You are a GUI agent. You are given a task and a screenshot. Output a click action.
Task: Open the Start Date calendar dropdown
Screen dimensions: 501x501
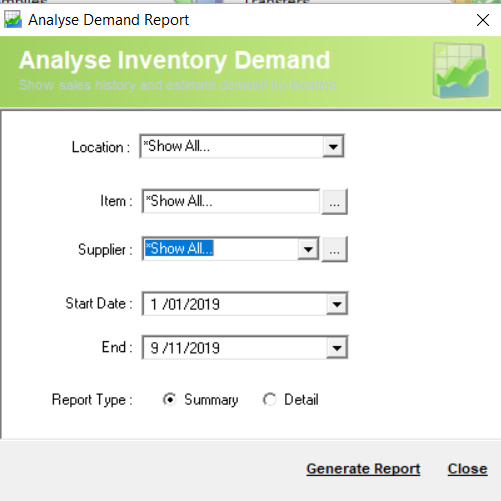[337, 304]
